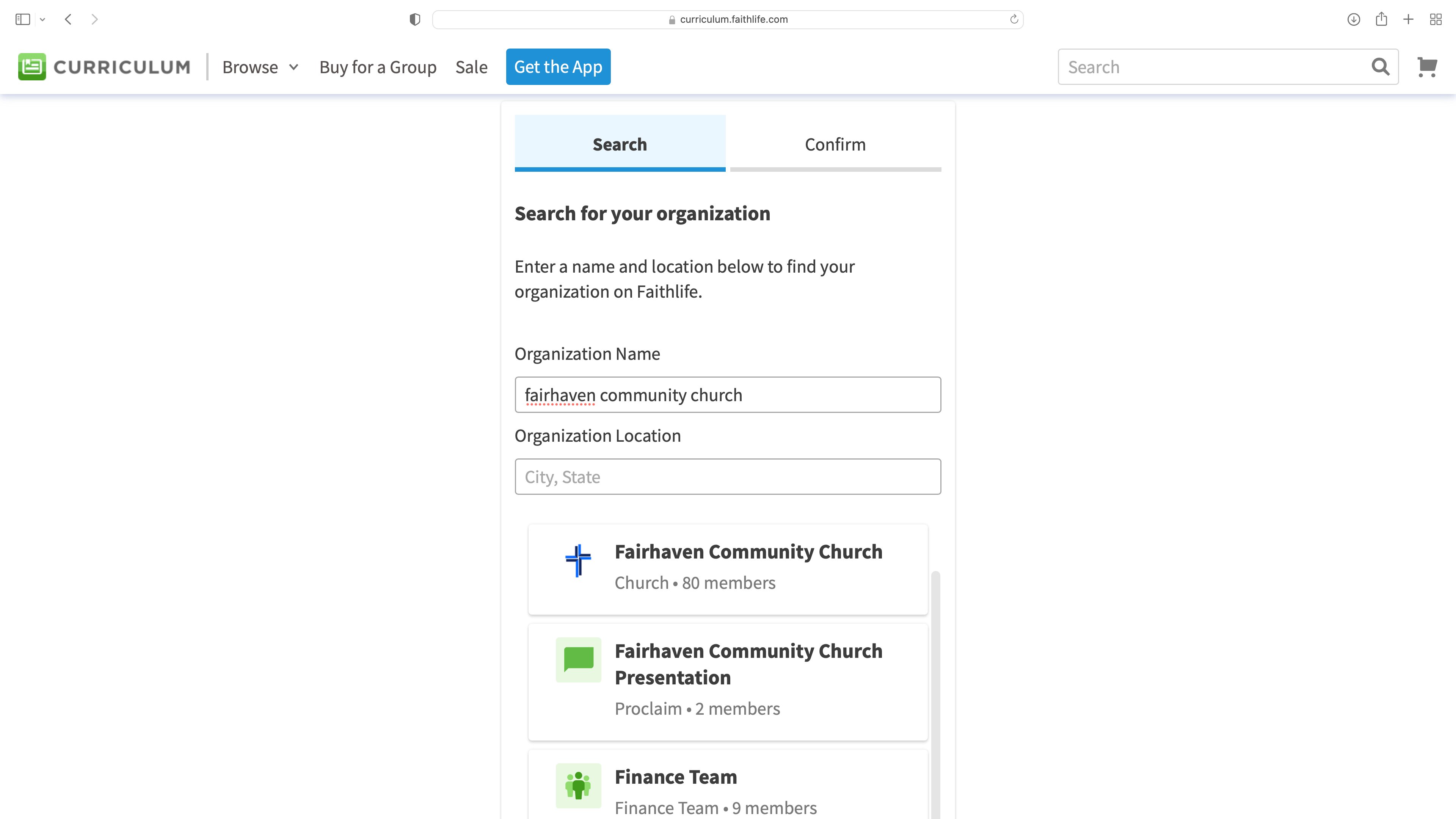The height and width of the screenshot is (819, 1456).
Task: Open sidebar options chevron in Safari
Action: [x=42, y=20]
